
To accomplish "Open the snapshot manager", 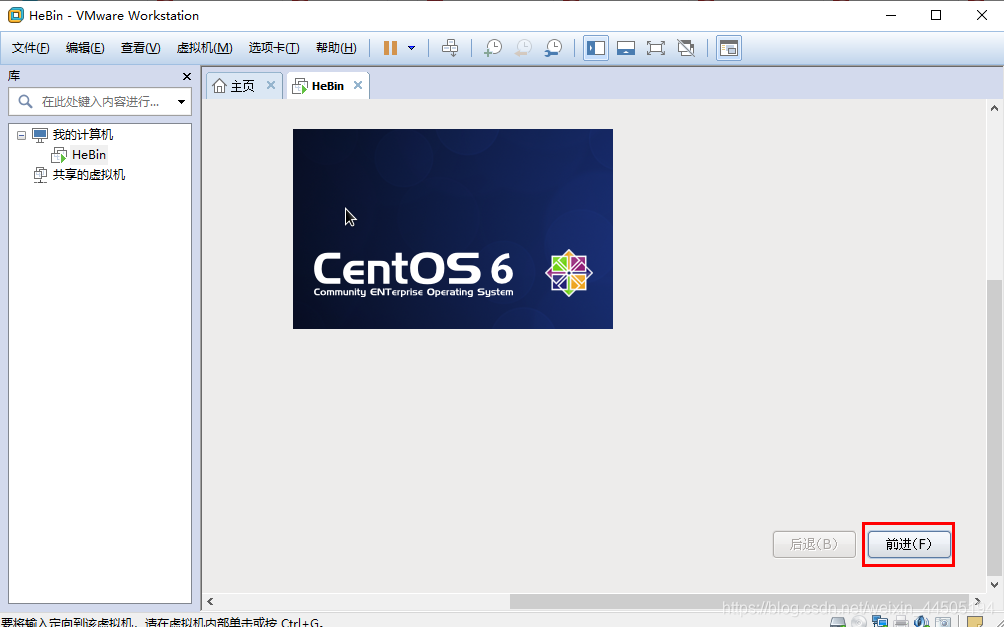I will coord(553,48).
